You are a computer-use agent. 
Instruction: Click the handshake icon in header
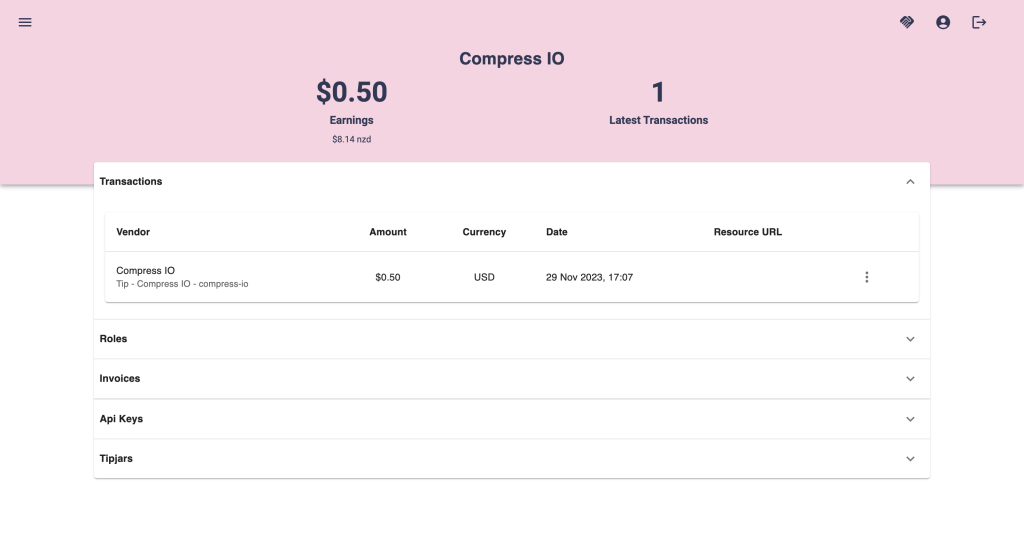coord(907,22)
